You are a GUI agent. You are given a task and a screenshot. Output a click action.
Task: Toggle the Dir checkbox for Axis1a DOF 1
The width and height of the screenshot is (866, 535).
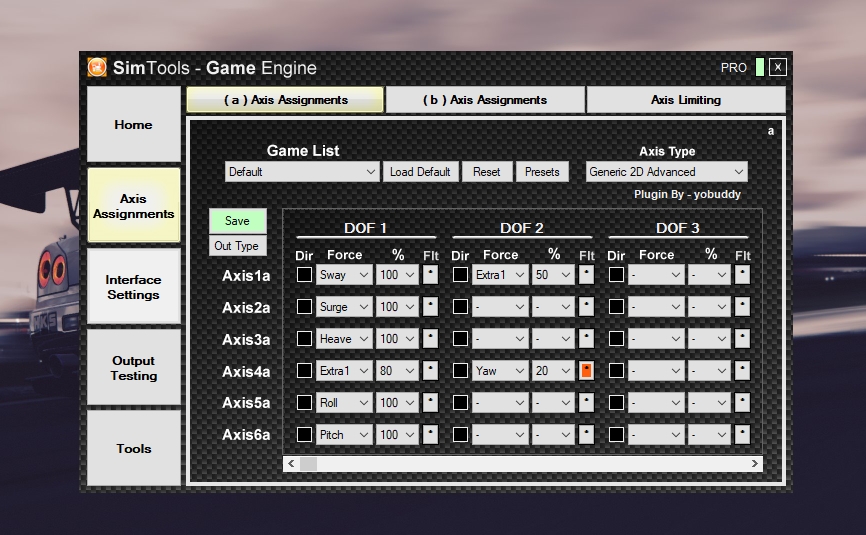click(304, 275)
